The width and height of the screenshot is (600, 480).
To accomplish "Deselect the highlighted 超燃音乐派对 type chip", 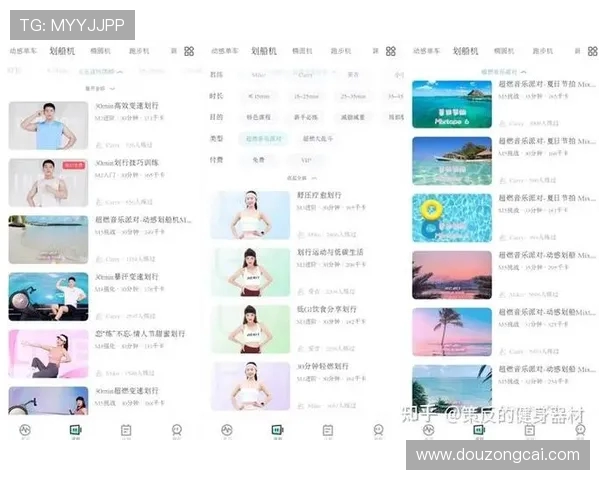I will (x=264, y=139).
